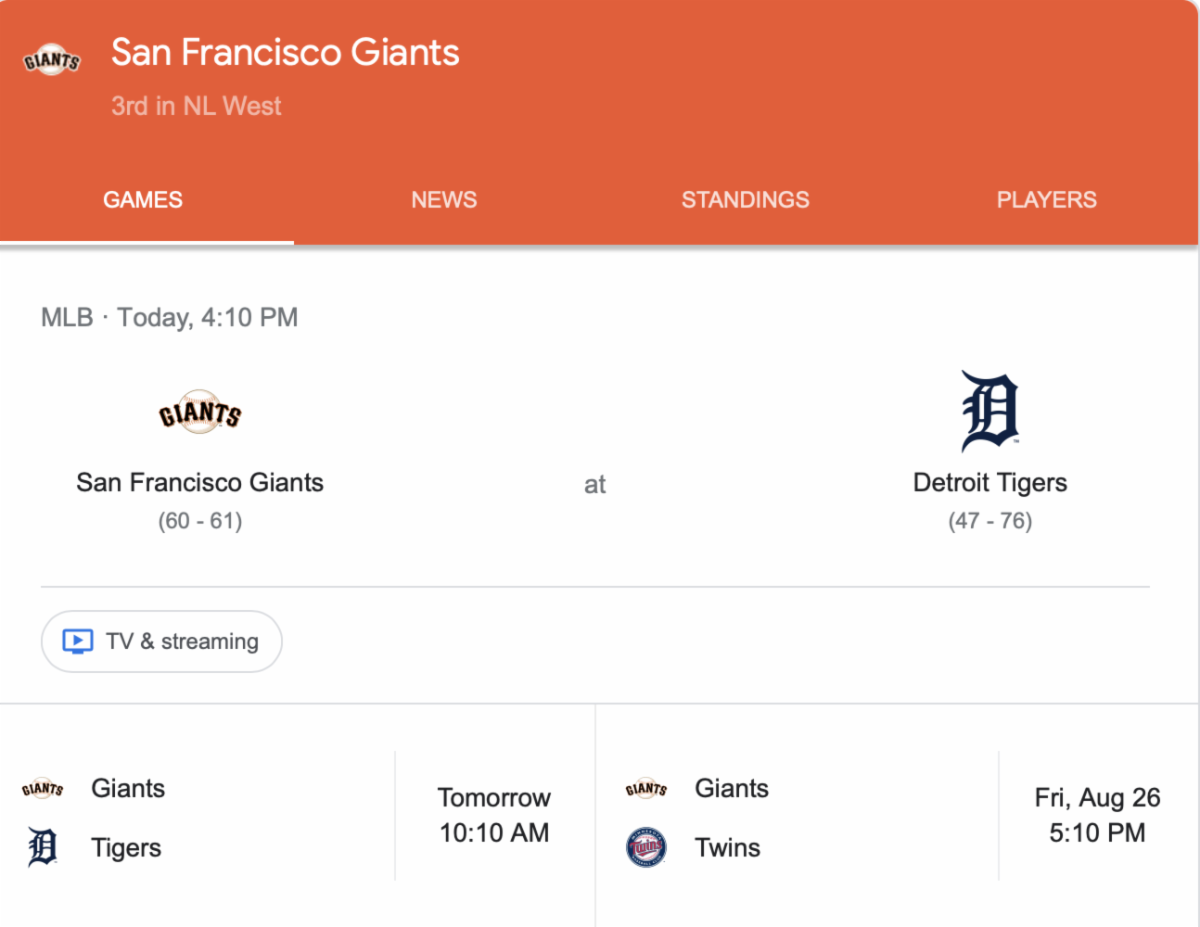Click the Giants logo in the Aug 26 game card
The height and width of the screenshot is (927, 1200).
pyautogui.click(x=646, y=789)
